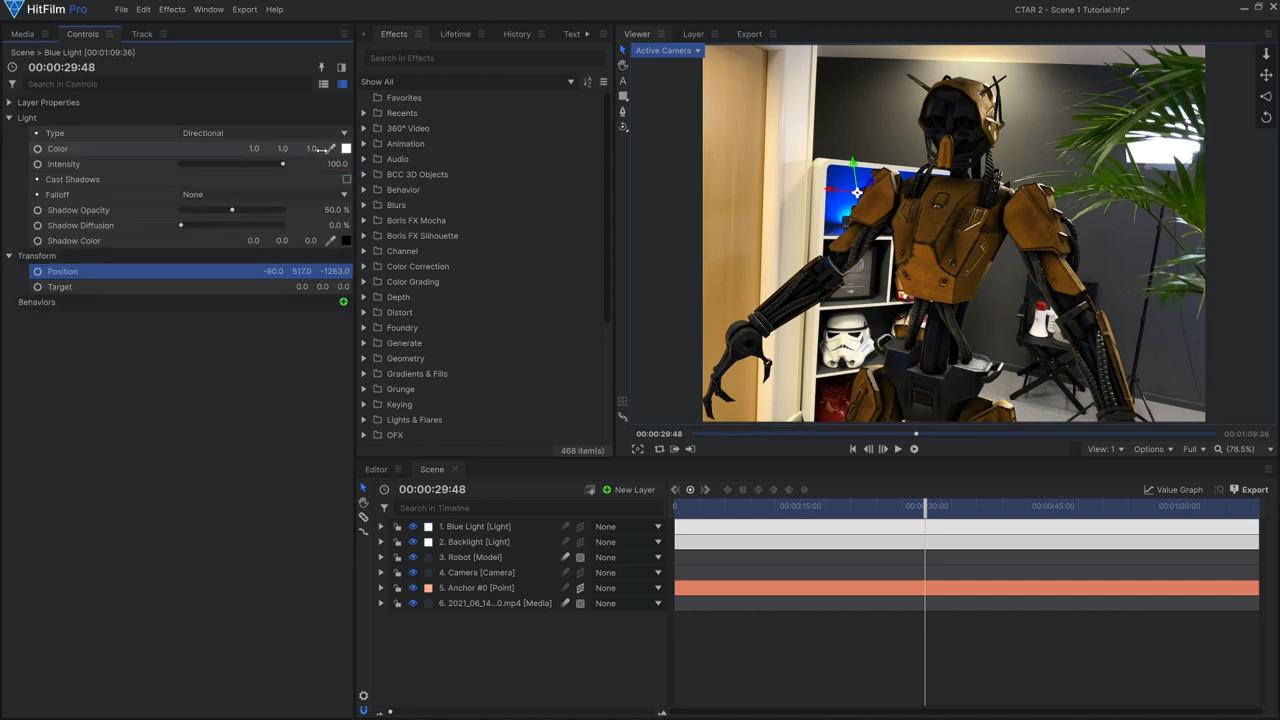
Task: Click the full screen preview icon in viewer
Action: [x=637, y=449]
